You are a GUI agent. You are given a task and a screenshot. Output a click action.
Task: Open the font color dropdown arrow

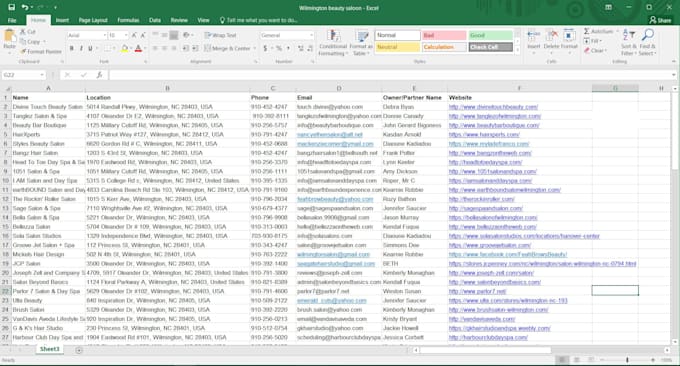tap(145, 49)
